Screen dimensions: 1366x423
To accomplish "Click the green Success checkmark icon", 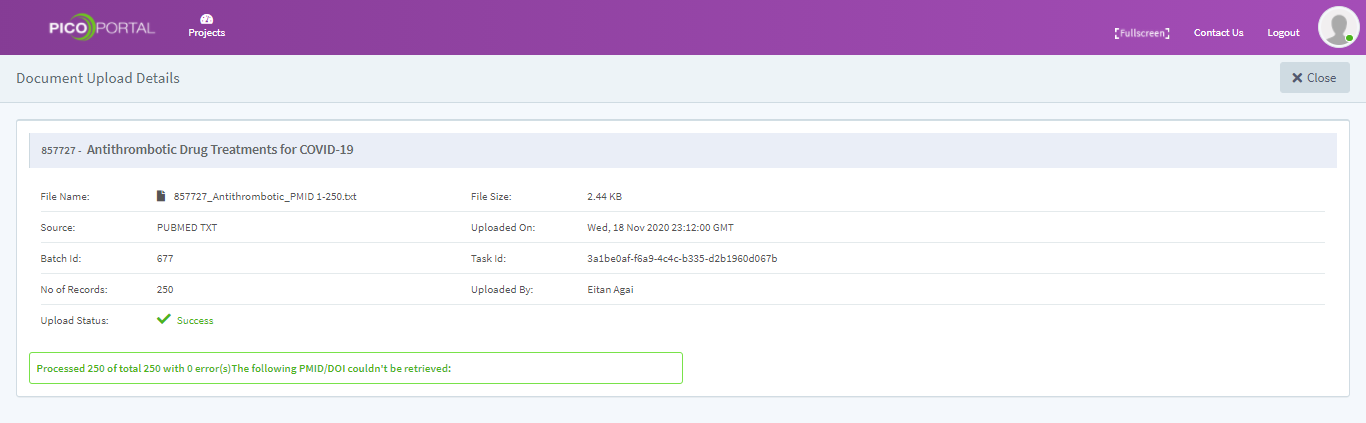I will tap(164, 320).
